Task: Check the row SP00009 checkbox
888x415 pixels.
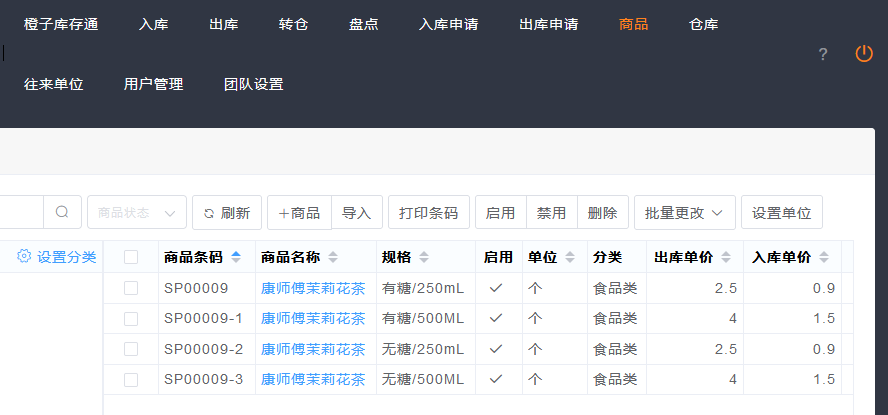Action: 131,288
